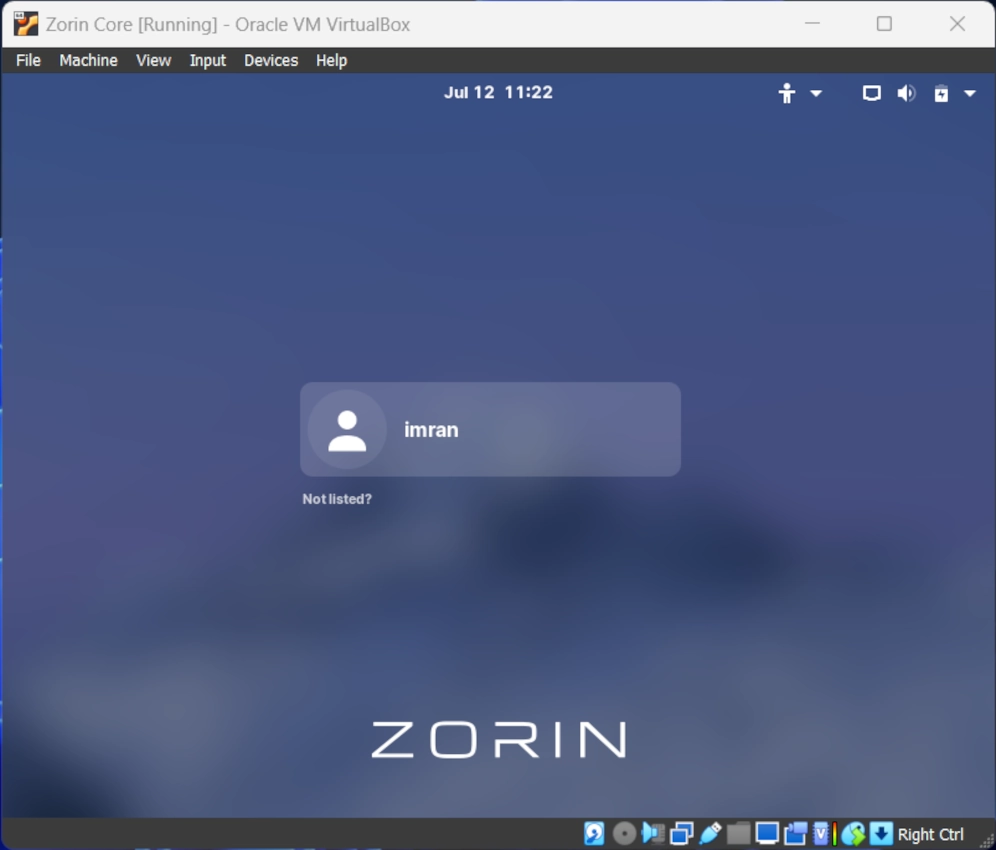
Task: Open the View menu
Action: tap(153, 60)
